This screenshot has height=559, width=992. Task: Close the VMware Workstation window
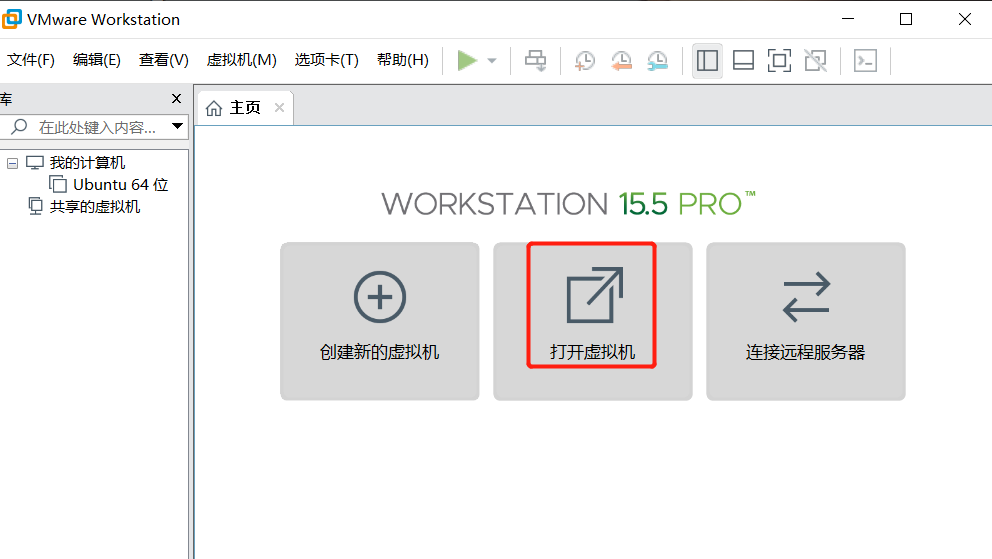[x=965, y=19]
